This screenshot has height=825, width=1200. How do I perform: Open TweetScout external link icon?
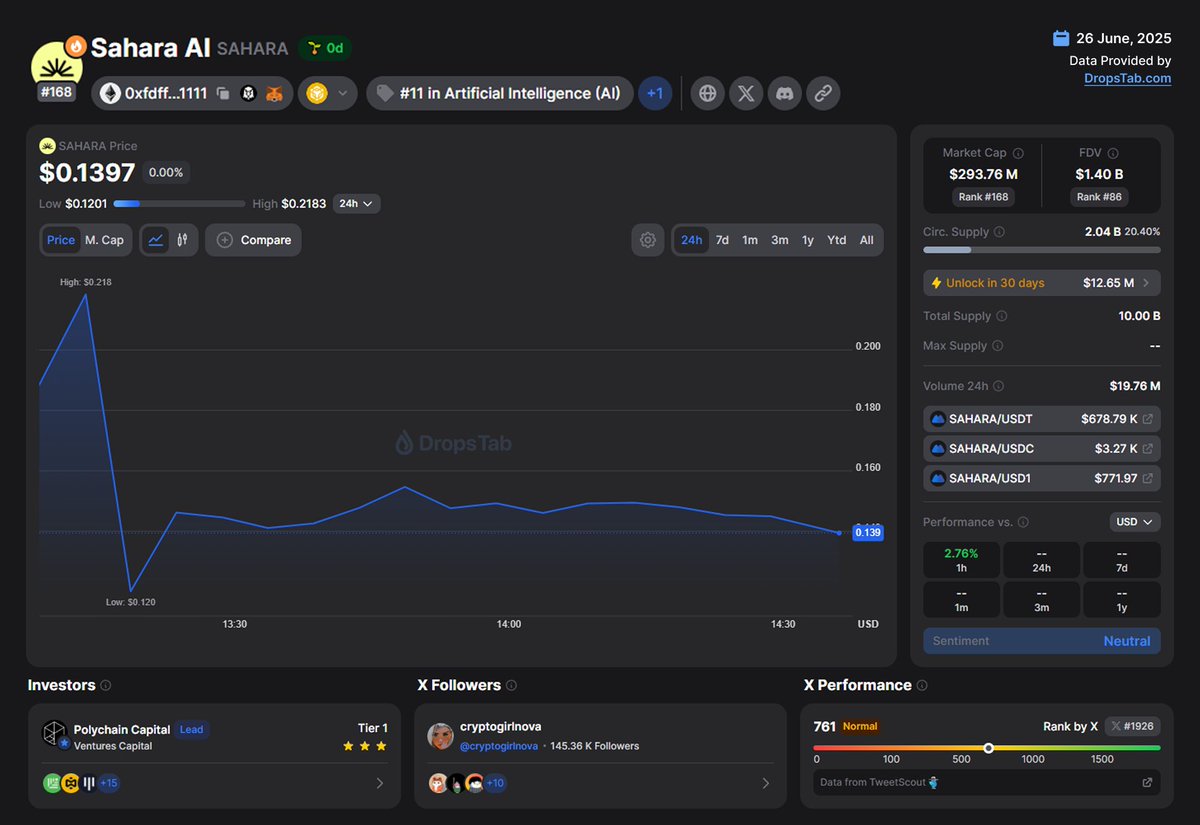1147,783
